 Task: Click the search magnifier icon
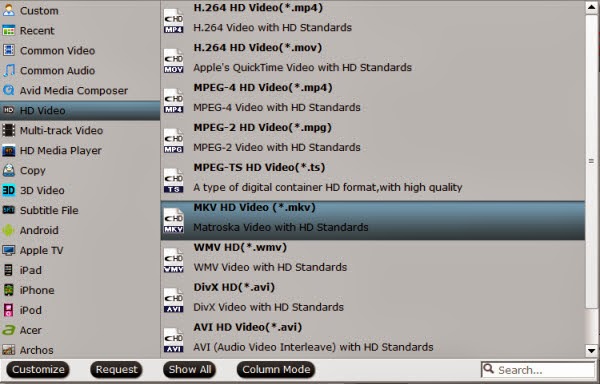(x=489, y=369)
